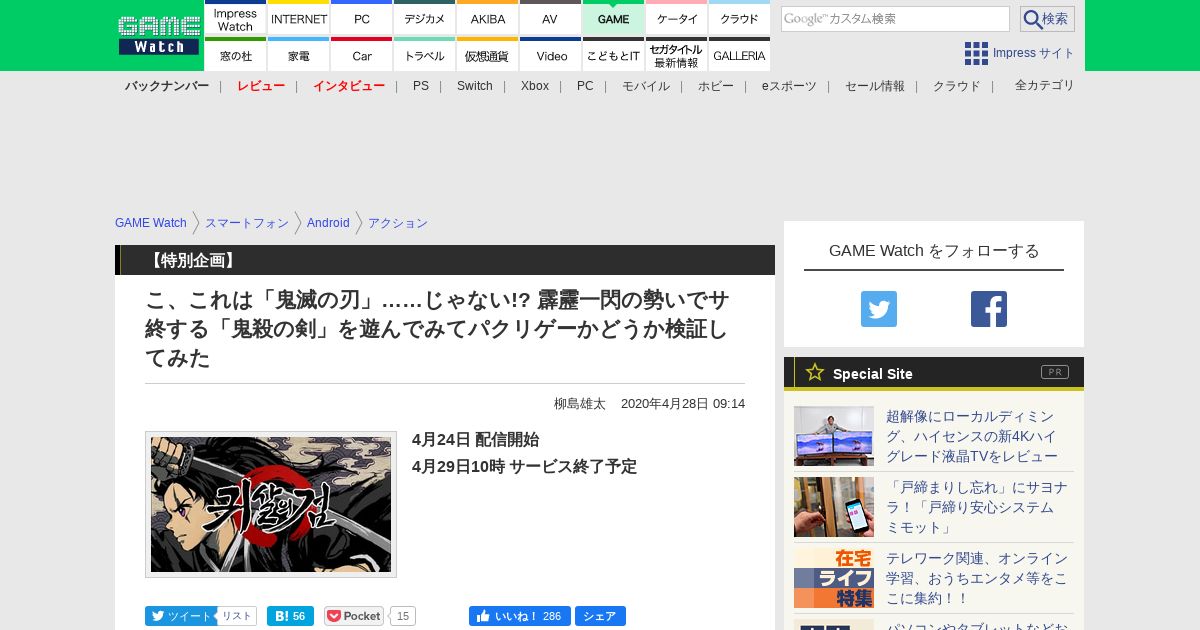Viewport: 1200px width, 630px height.
Task: Click the Twitter リスト button
Action: click(237, 616)
